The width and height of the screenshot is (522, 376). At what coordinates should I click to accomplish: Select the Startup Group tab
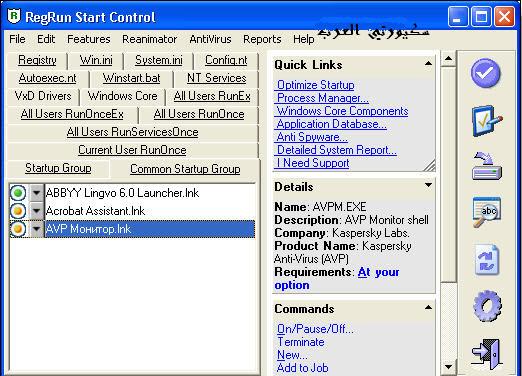(x=58, y=168)
